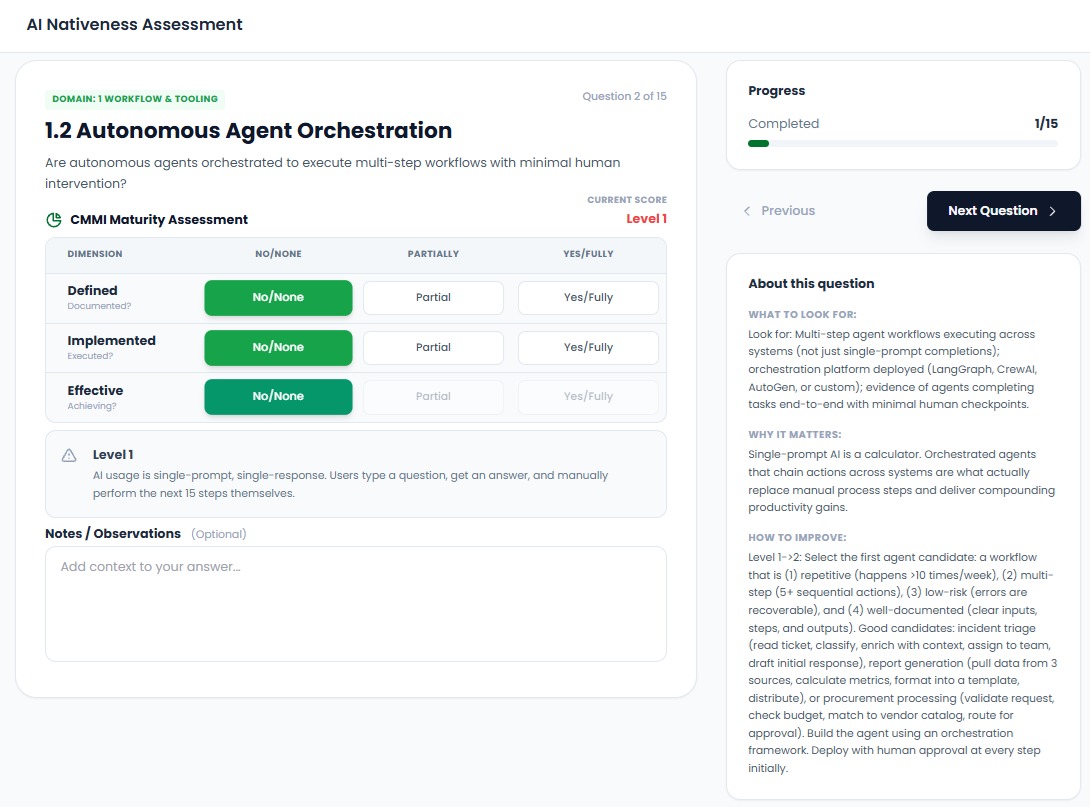Screen dimensions: 1090x807
Task: Go to the Next Question
Action: (x=1003, y=211)
